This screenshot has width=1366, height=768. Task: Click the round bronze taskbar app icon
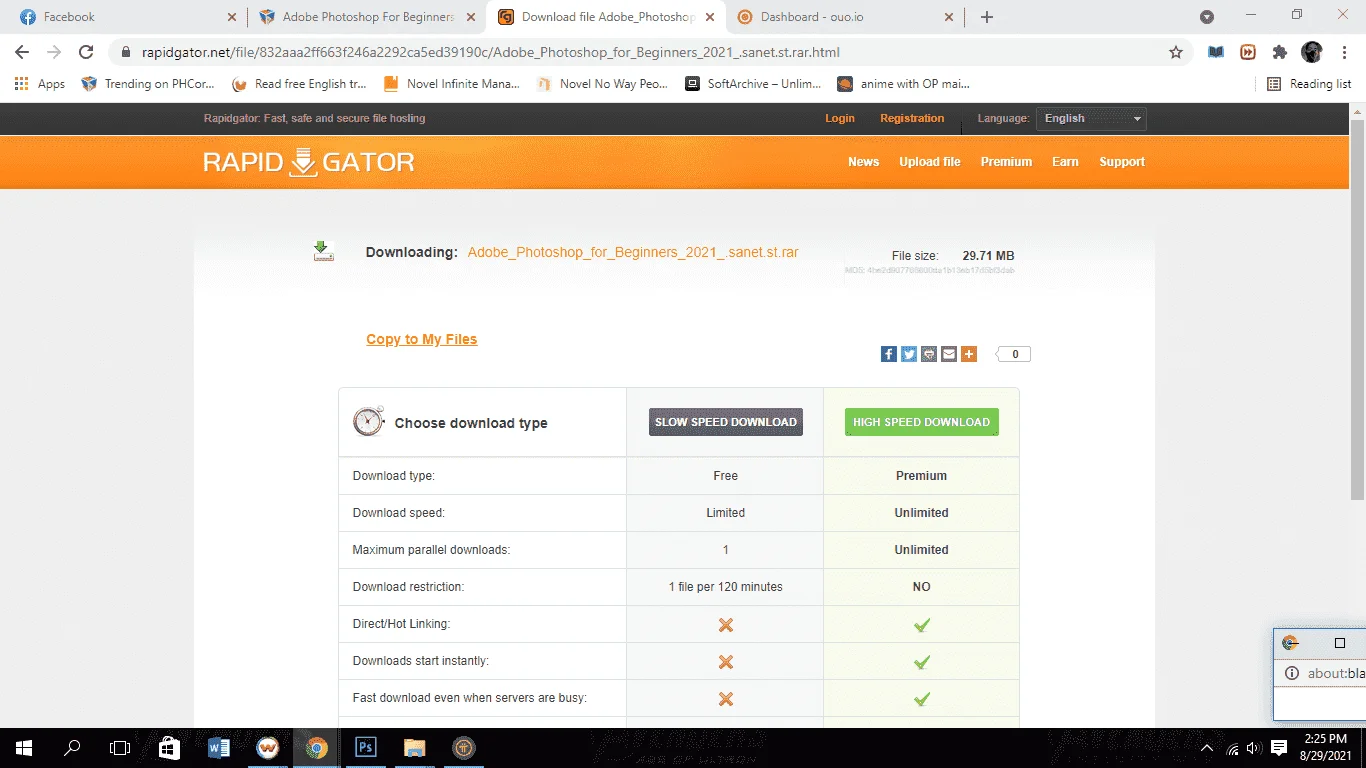[463, 747]
